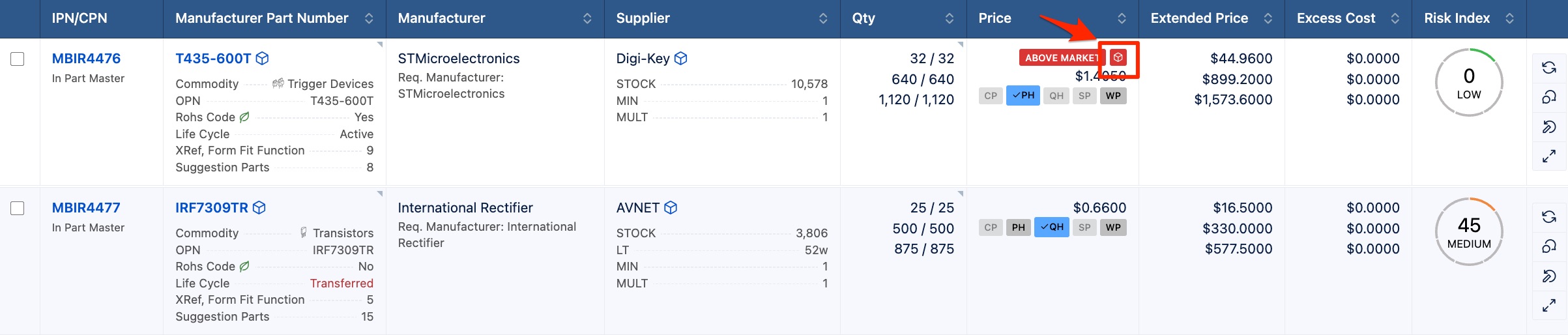This screenshot has width=1568, height=335.
Task: Click the cube icon next to IRF7309TR
Action: click(259, 208)
